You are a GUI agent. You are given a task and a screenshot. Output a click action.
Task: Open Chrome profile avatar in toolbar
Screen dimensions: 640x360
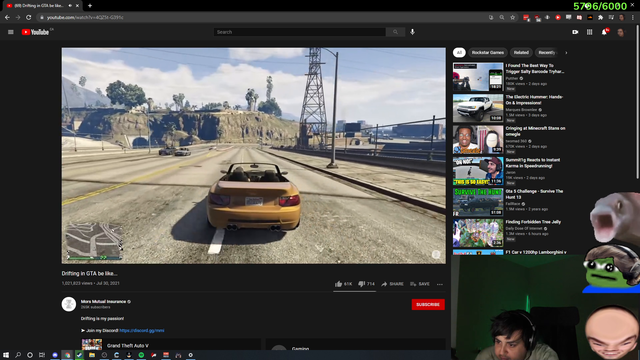click(622, 17)
